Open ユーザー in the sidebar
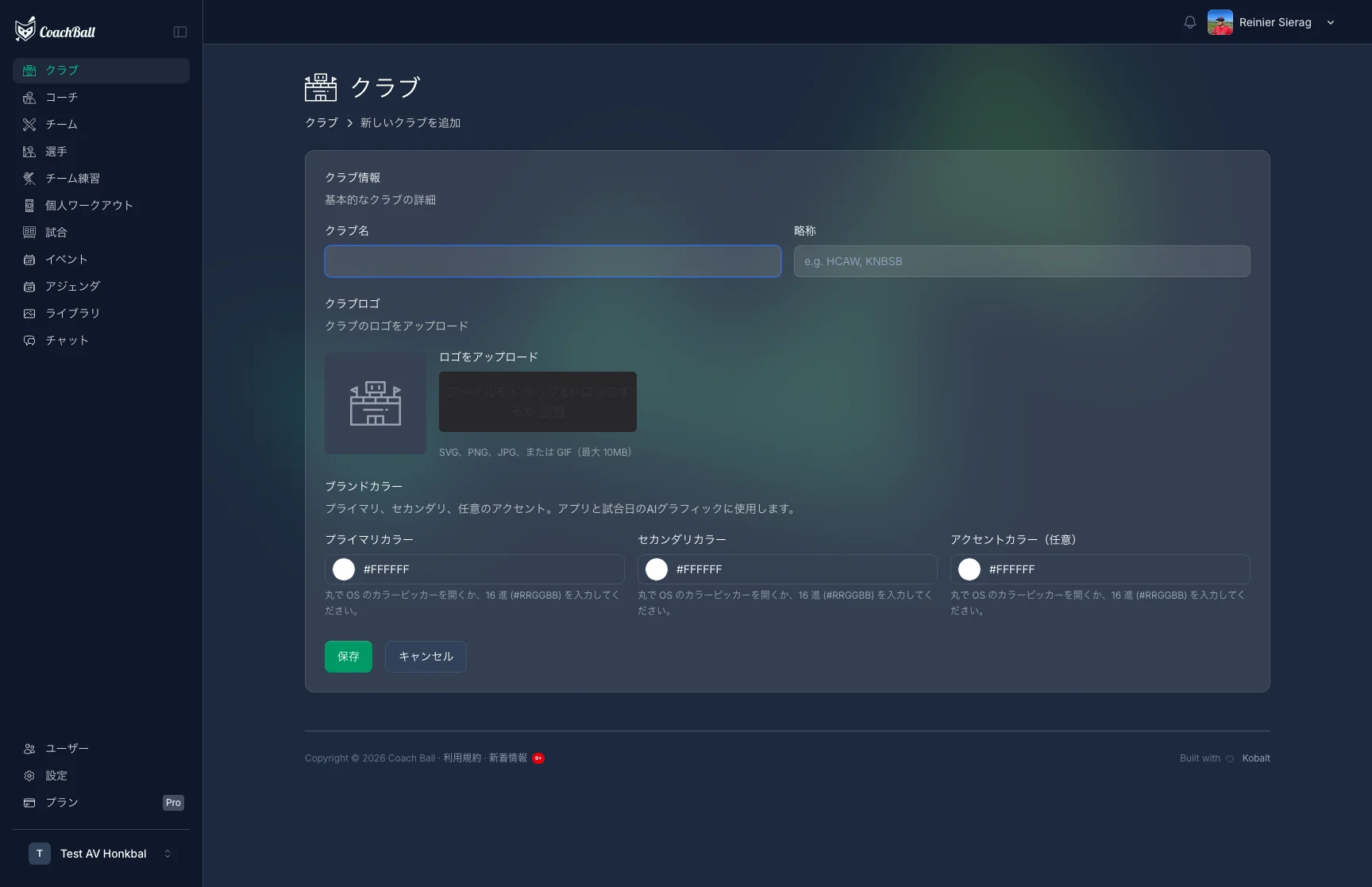Viewport: 1372px width, 887px height. [x=101, y=748]
